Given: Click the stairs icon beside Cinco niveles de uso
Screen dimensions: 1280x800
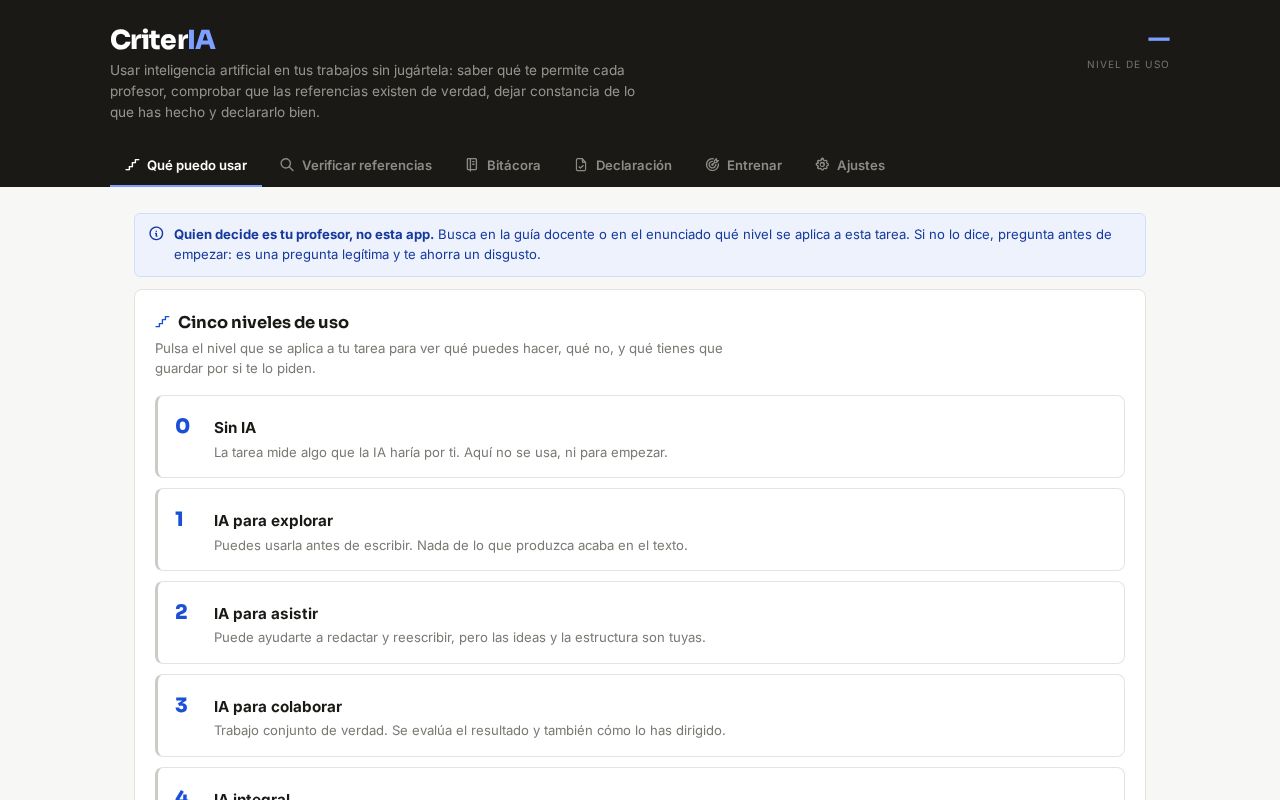Looking at the screenshot, I should [x=163, y=322].
